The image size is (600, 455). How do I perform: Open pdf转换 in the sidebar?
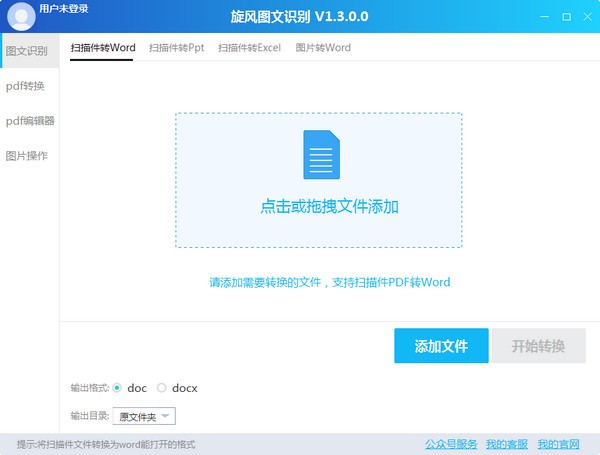coord(25,86)
